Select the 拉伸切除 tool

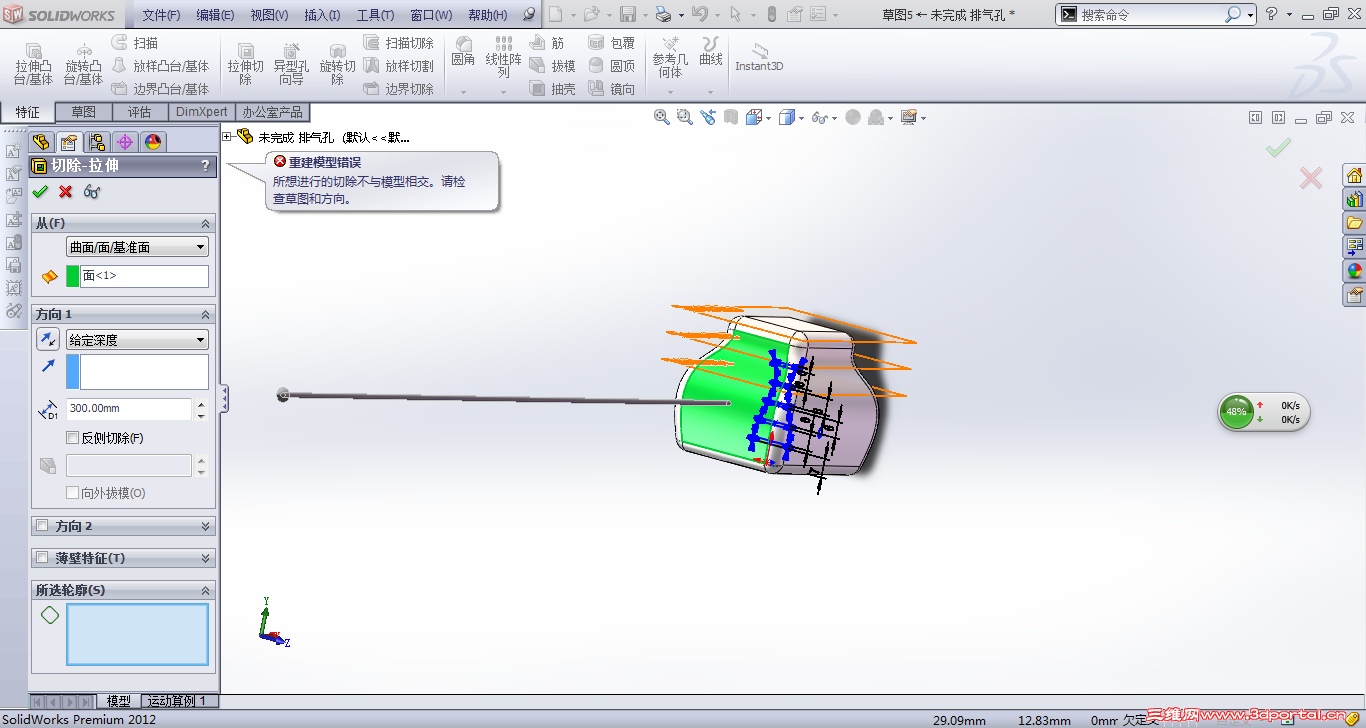point(245,65)
